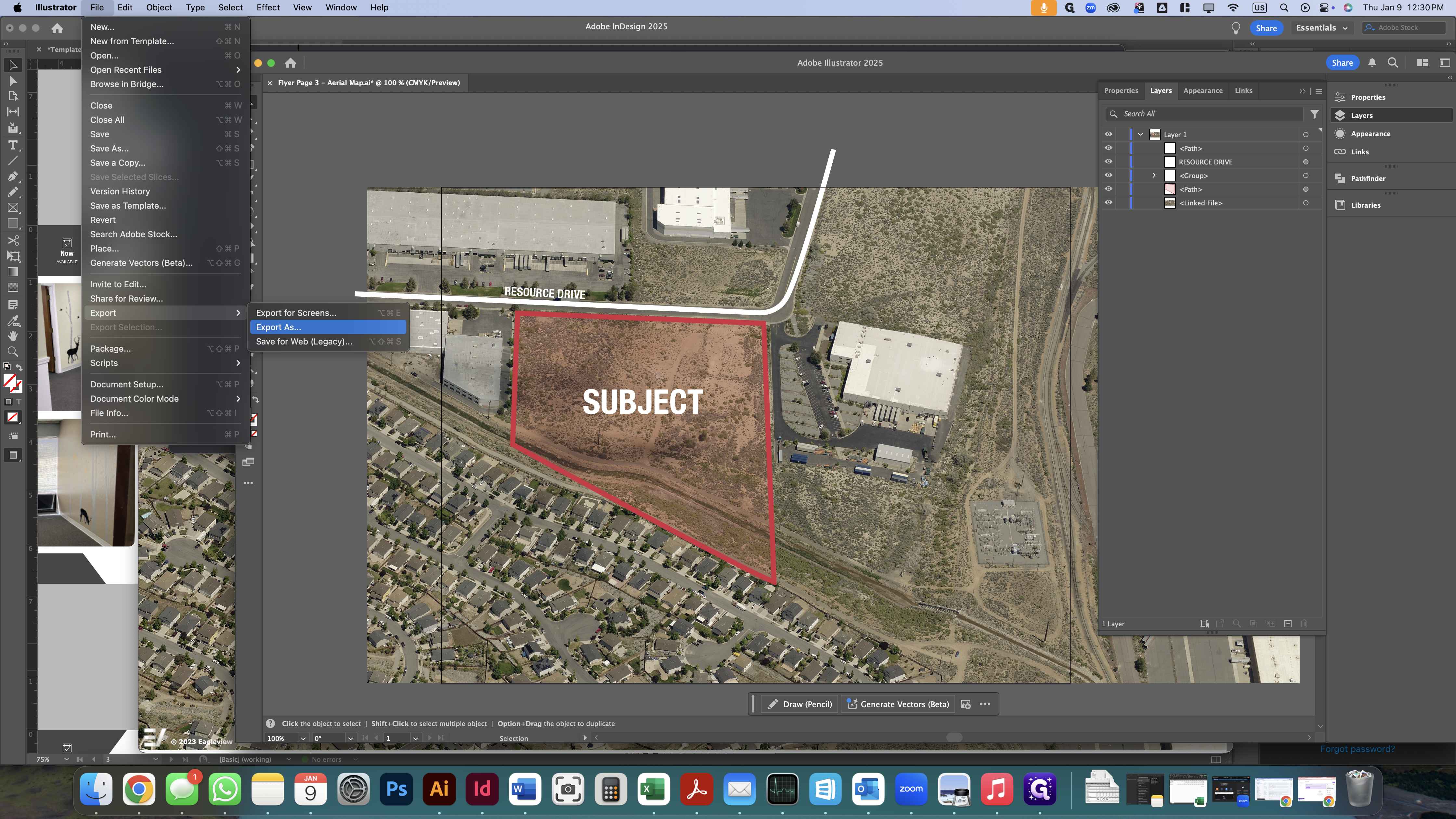Toggle visibility of the <Group> item
Viewport: 1456px width, 819px height.
coord(1108,175)
